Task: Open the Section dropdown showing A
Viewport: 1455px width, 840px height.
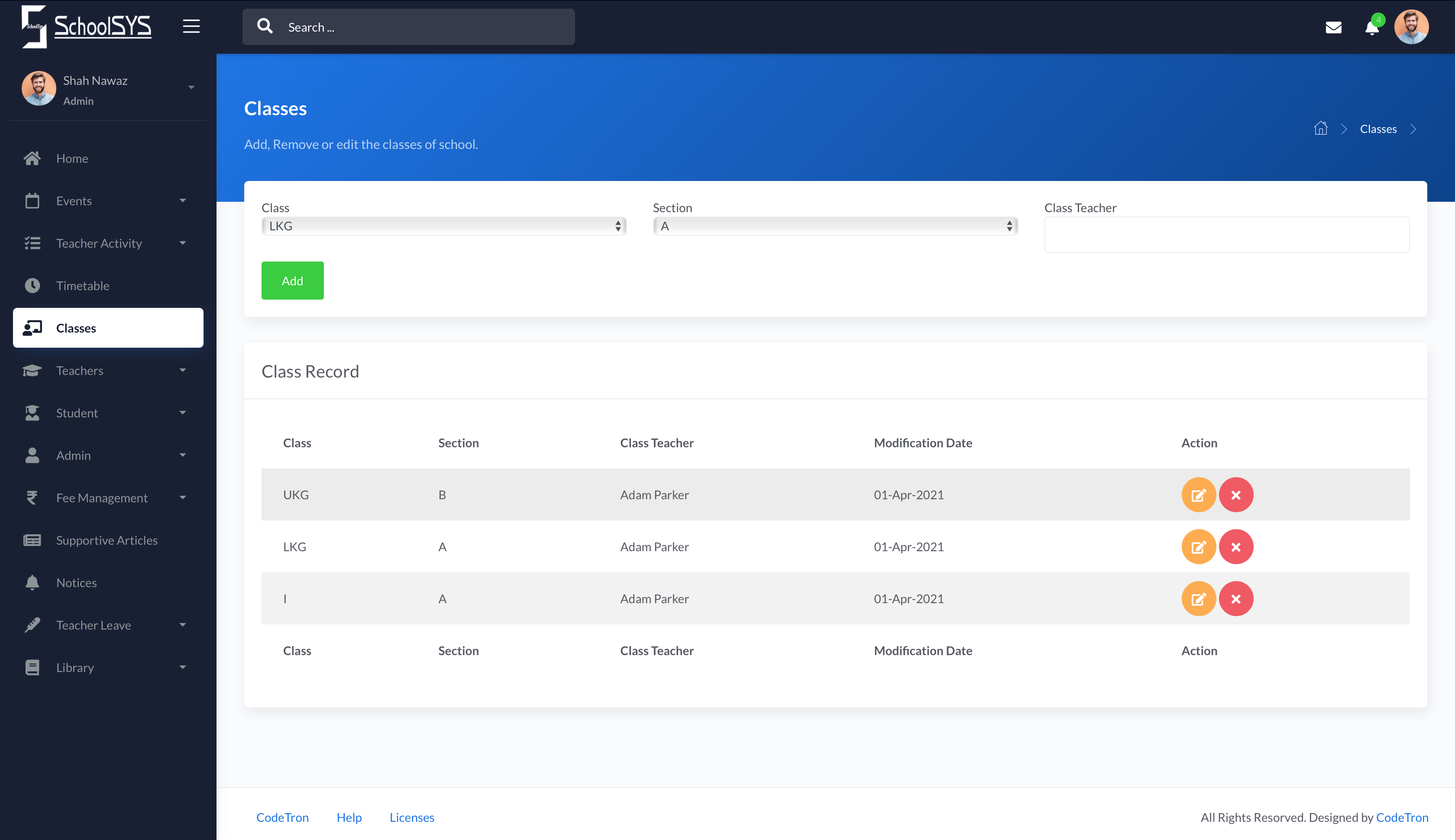Action: [835, 226]
